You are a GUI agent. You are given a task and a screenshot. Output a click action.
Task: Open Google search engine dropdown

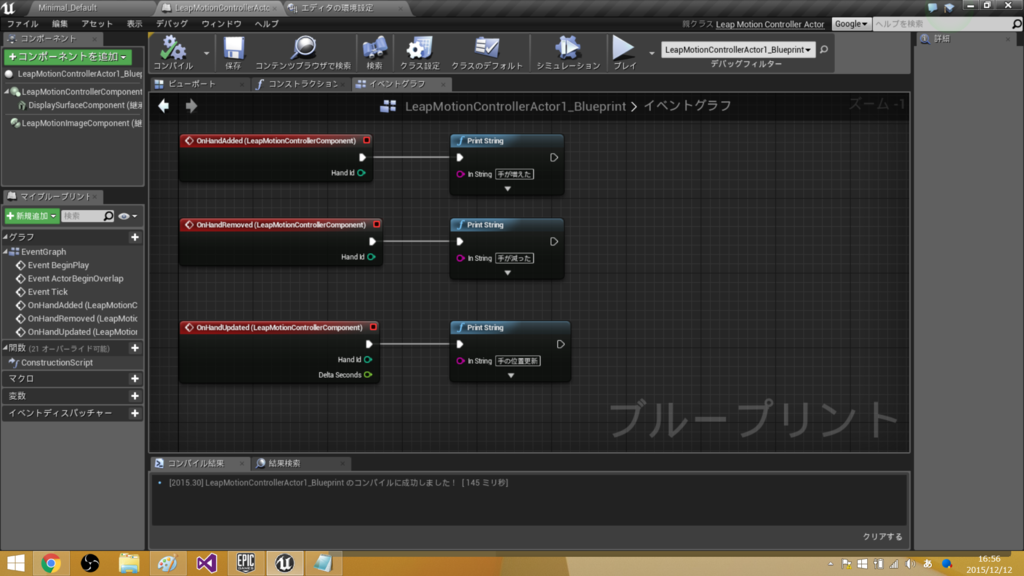click(851, 24)
